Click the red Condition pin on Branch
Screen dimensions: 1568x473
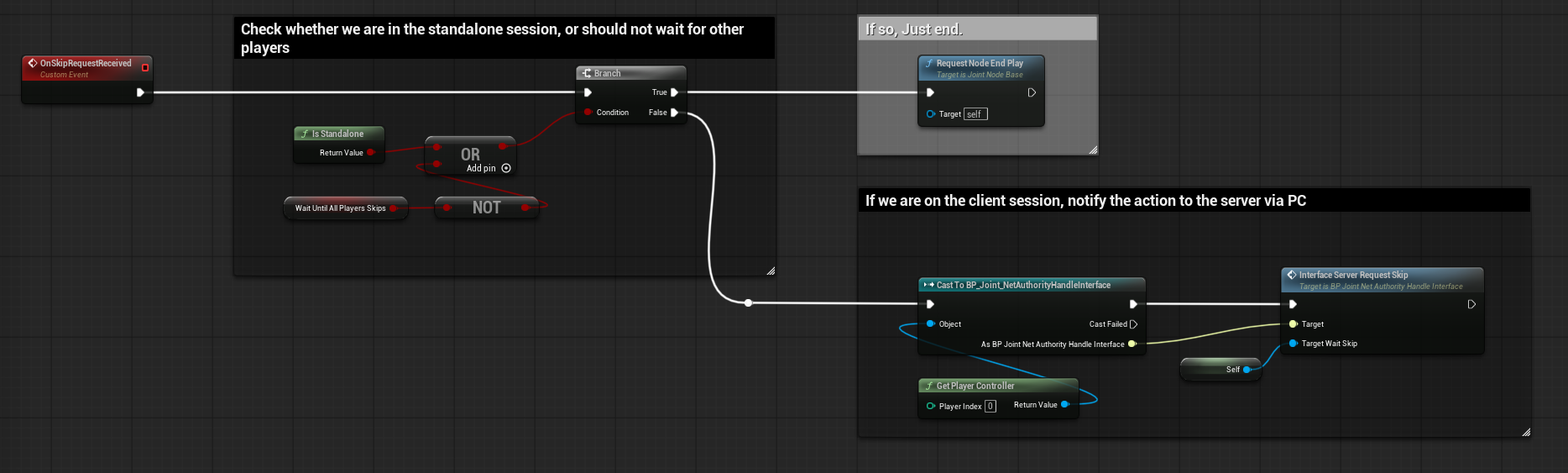pos(588,113)
